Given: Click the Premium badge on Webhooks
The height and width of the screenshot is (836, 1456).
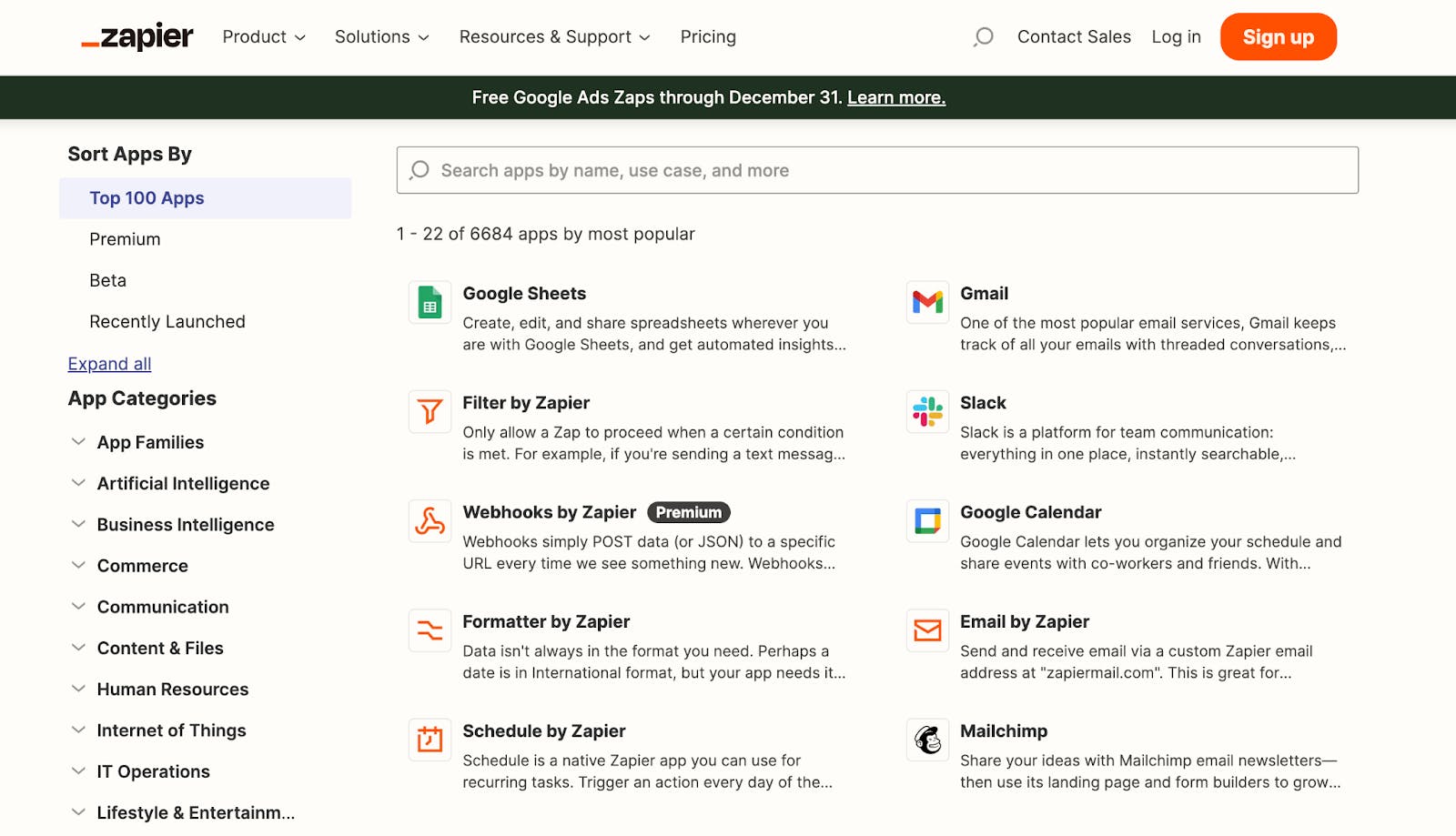Looking at the screenshot, I should coord(689,512).
